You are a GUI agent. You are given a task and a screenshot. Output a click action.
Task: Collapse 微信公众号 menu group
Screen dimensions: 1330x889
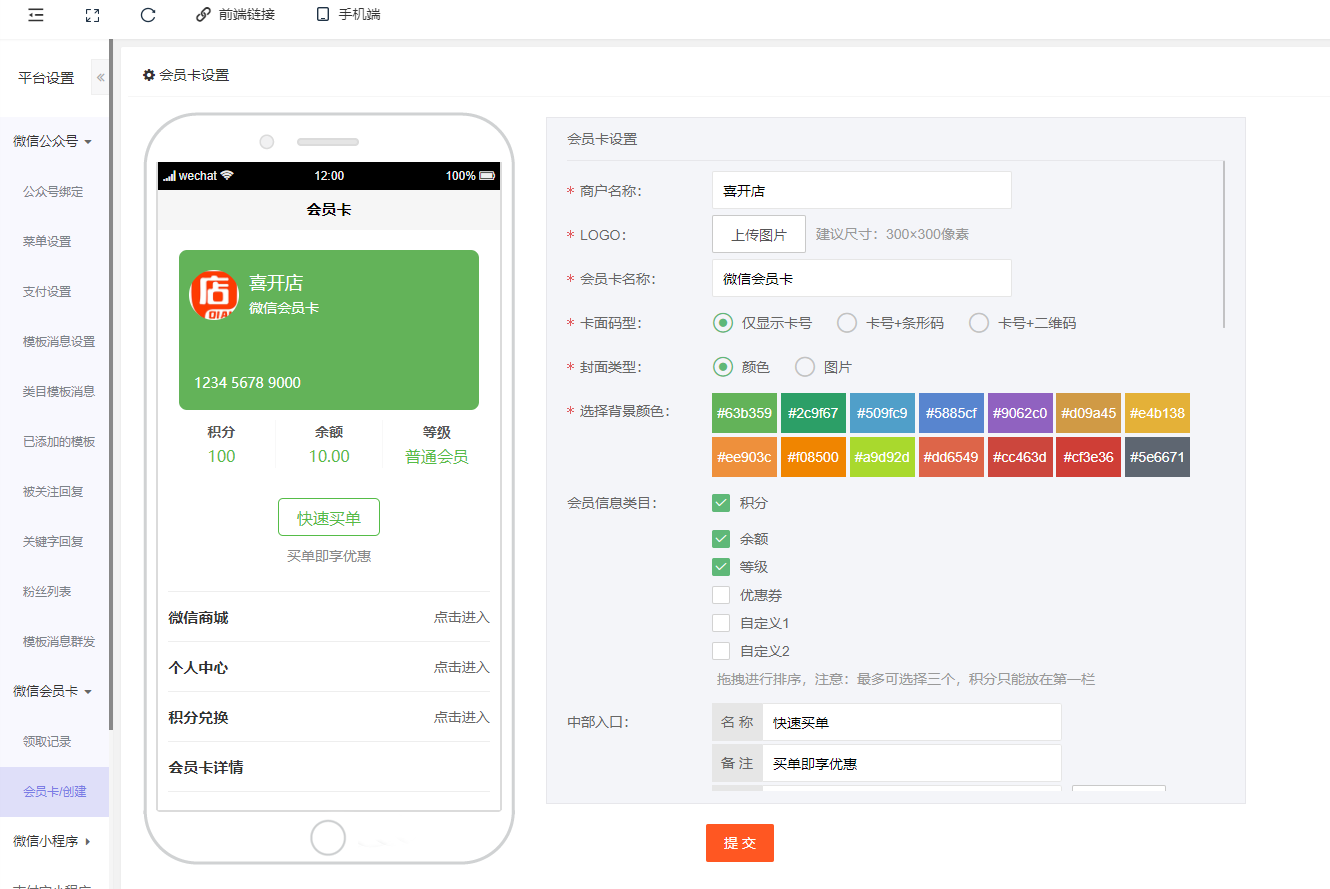pyautogui.click(x=53, y=141)
